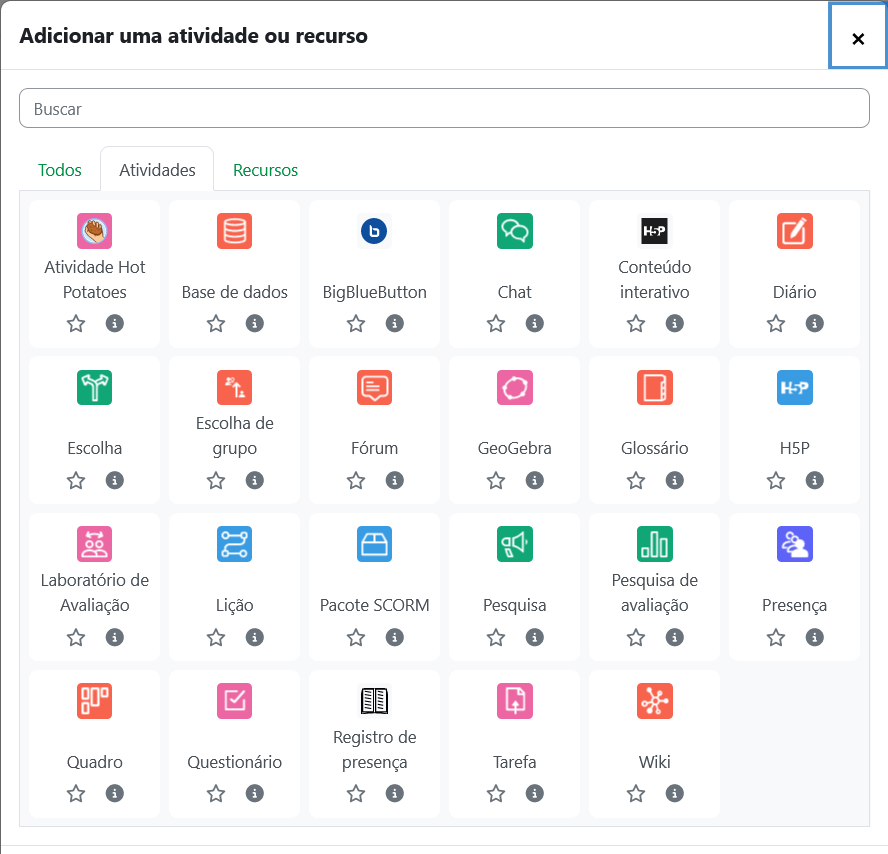Click the Diário activity link

(794, 292)
